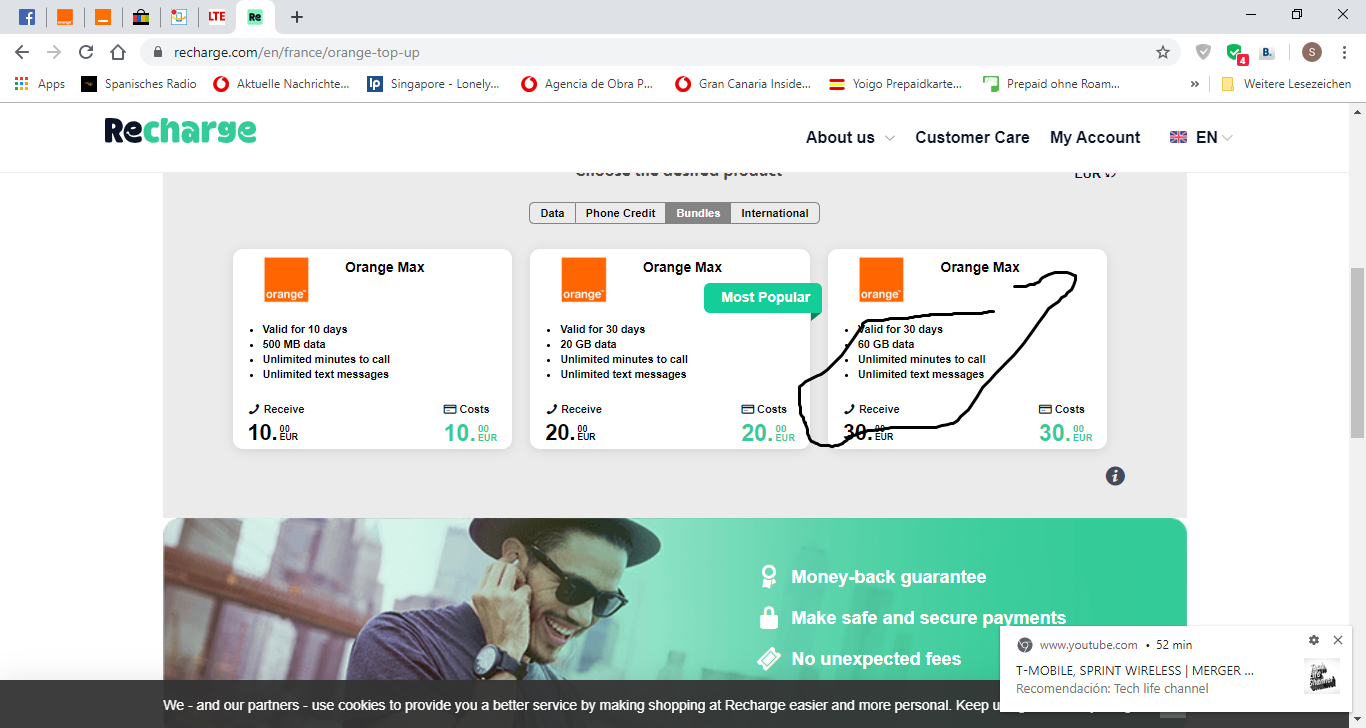The width and height of the screenshot is (1366, 728).
Task: Click the 30 EUR Costs price
Action: 1065,432
